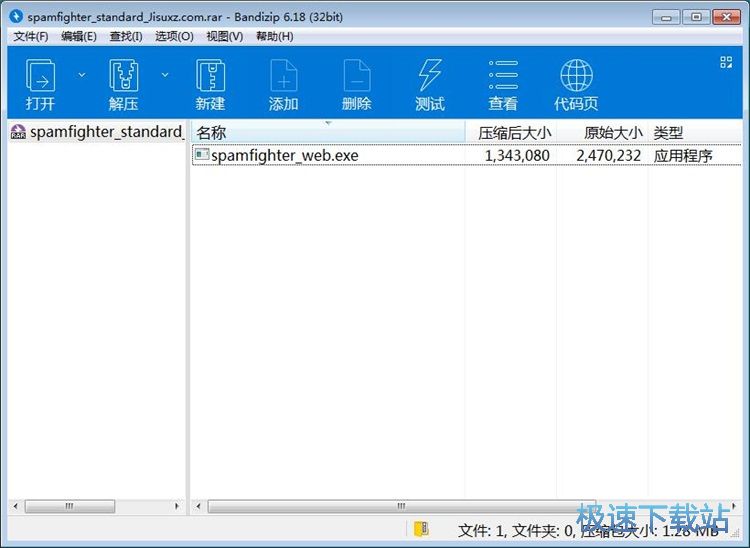750x548 pixels.
Task: Click the 删除 (Delete) toolbar icon
Action: [357, 84]
